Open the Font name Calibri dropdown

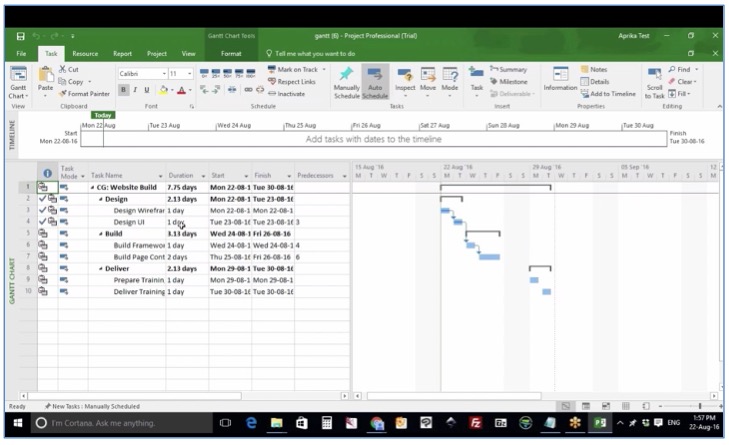point(164,73)
